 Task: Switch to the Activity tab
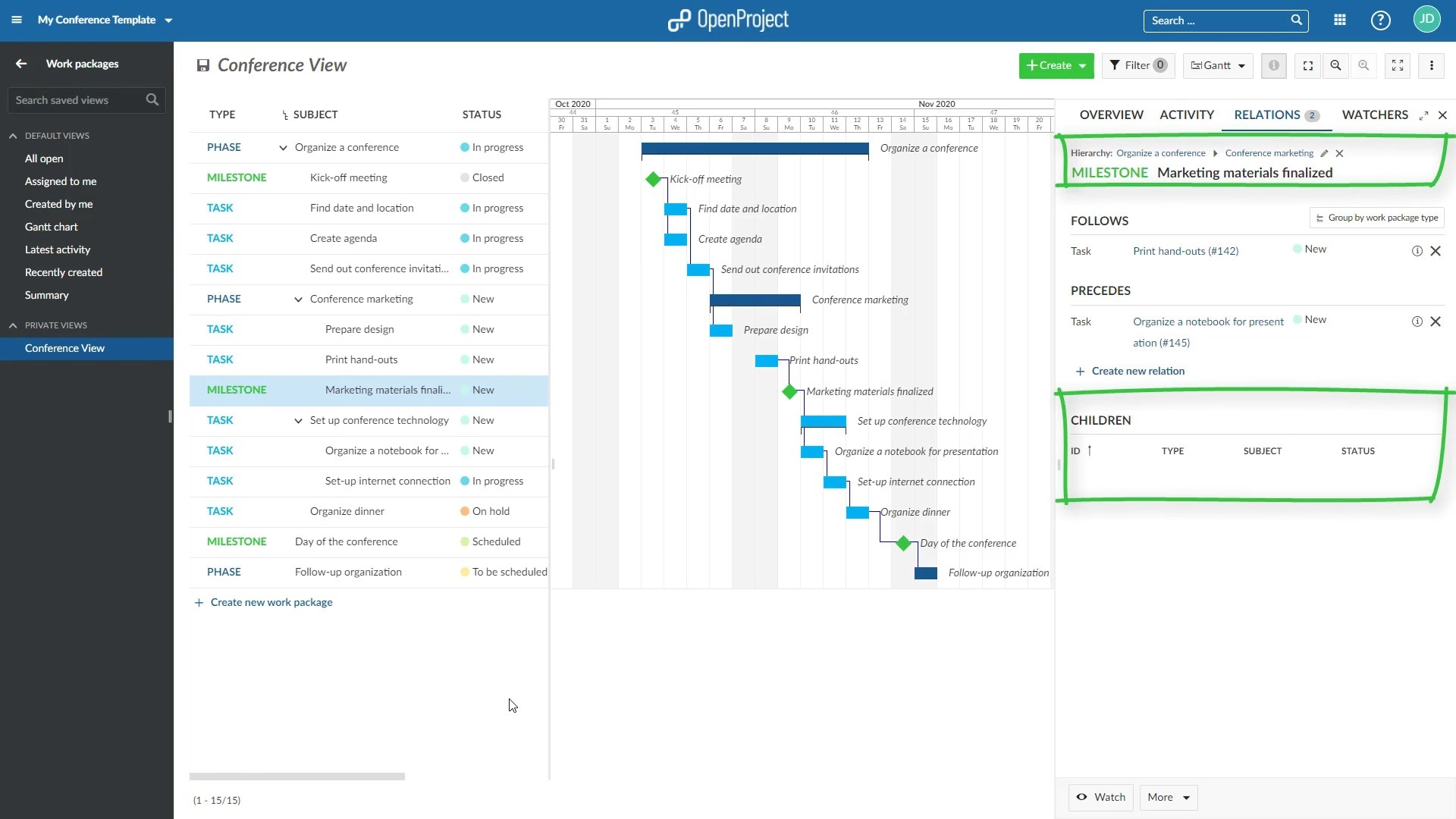[x=1186, y=115]
